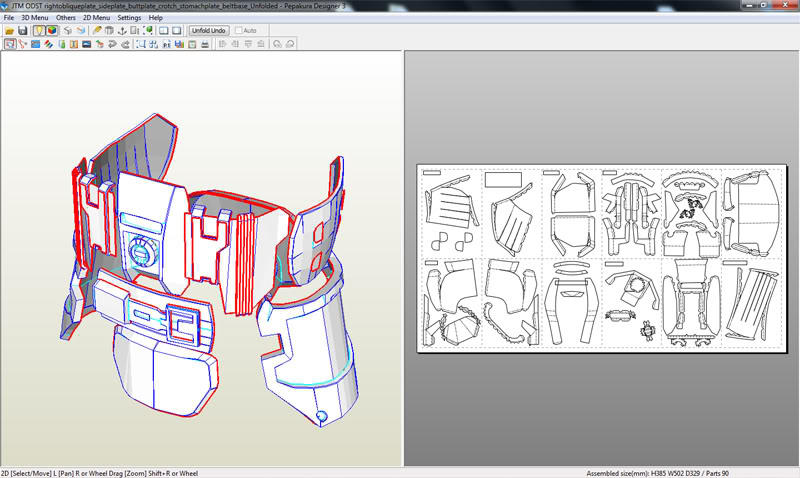Click the P1 page number icon

(166, 44)
